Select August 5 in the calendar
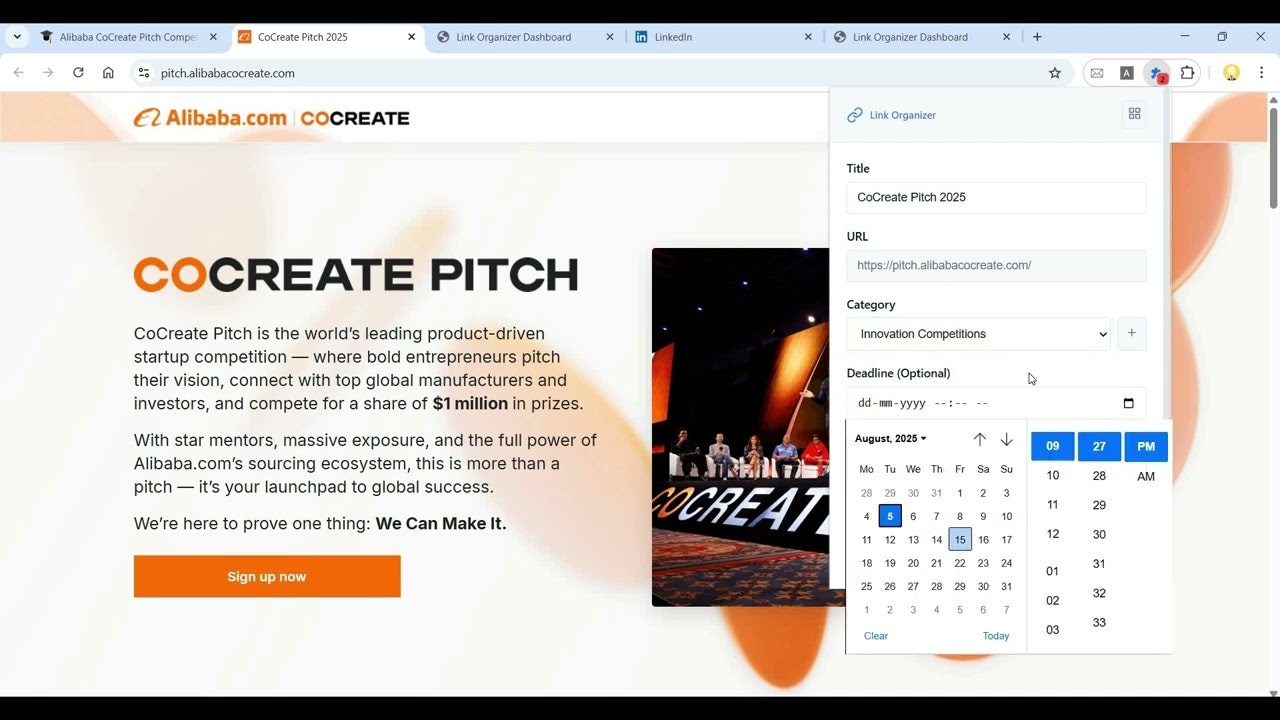This screenshot has width=1280, height=720. (890, 516)
